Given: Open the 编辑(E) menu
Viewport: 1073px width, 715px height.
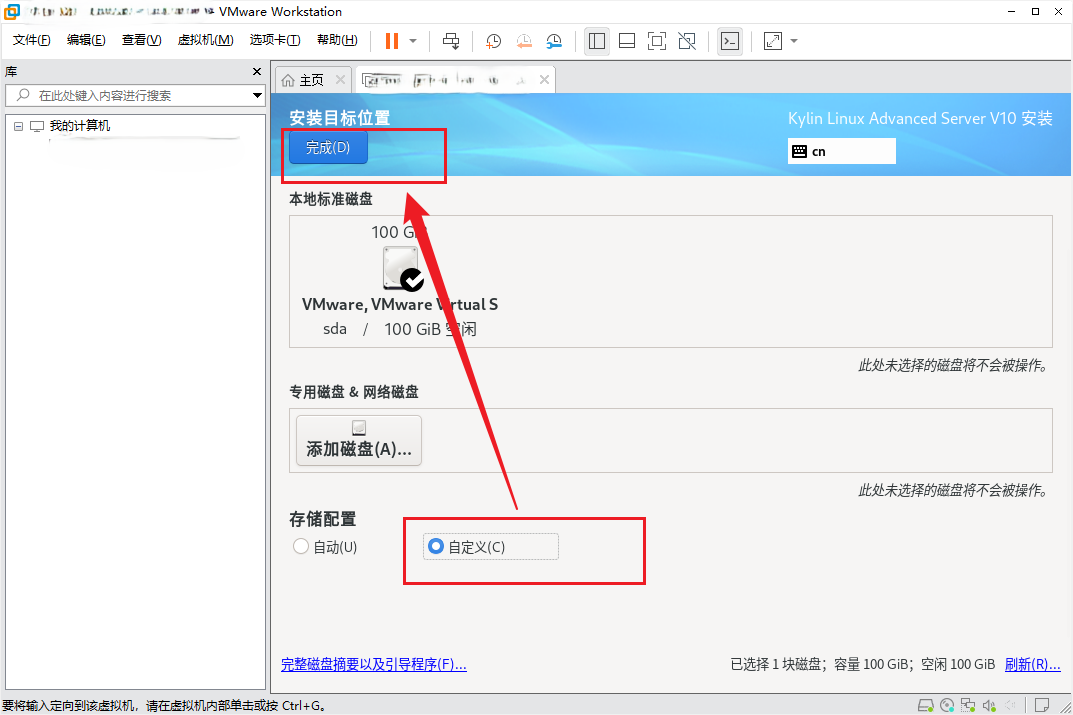Looking at the screenshot, I should point(86,40).
